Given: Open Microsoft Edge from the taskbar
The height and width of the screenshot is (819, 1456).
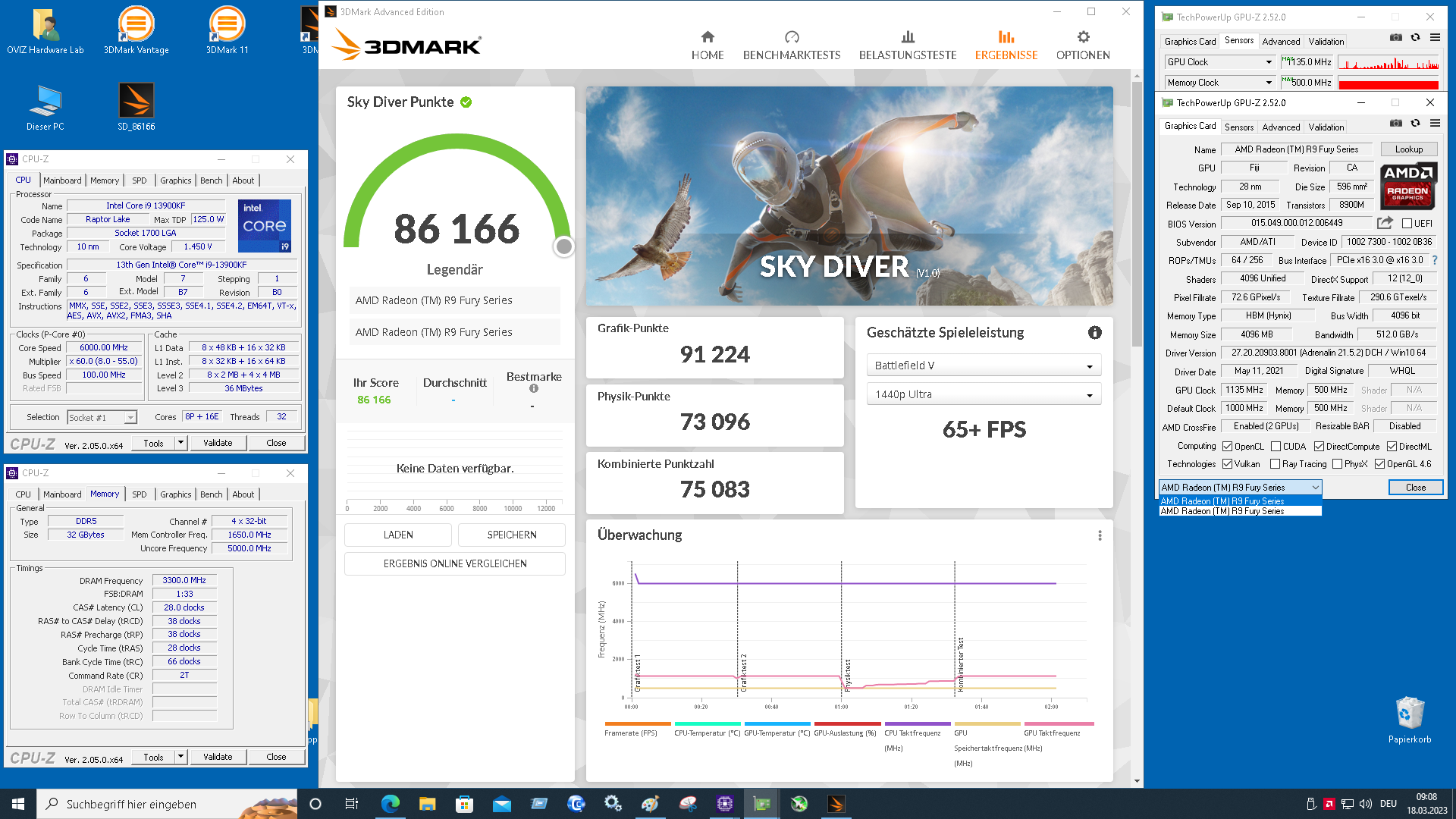Looking at the screenshot, I should (x=390, y=804).
